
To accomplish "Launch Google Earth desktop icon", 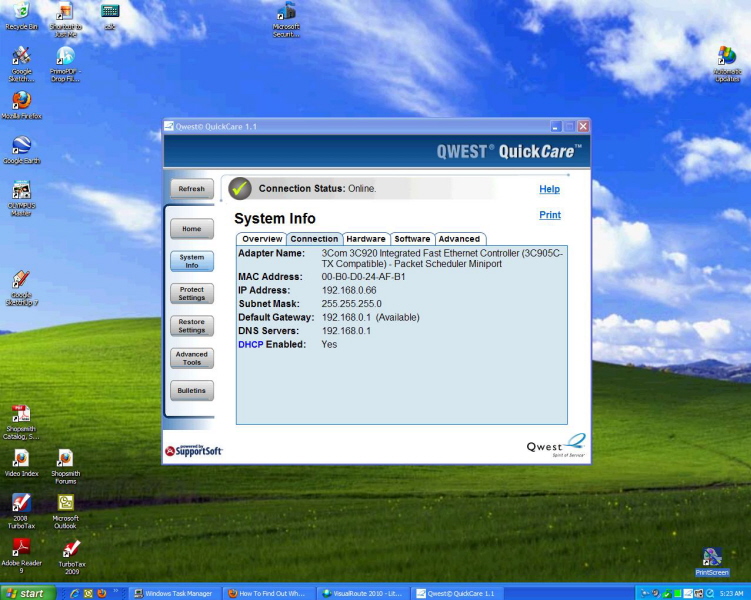I will 22,150.
